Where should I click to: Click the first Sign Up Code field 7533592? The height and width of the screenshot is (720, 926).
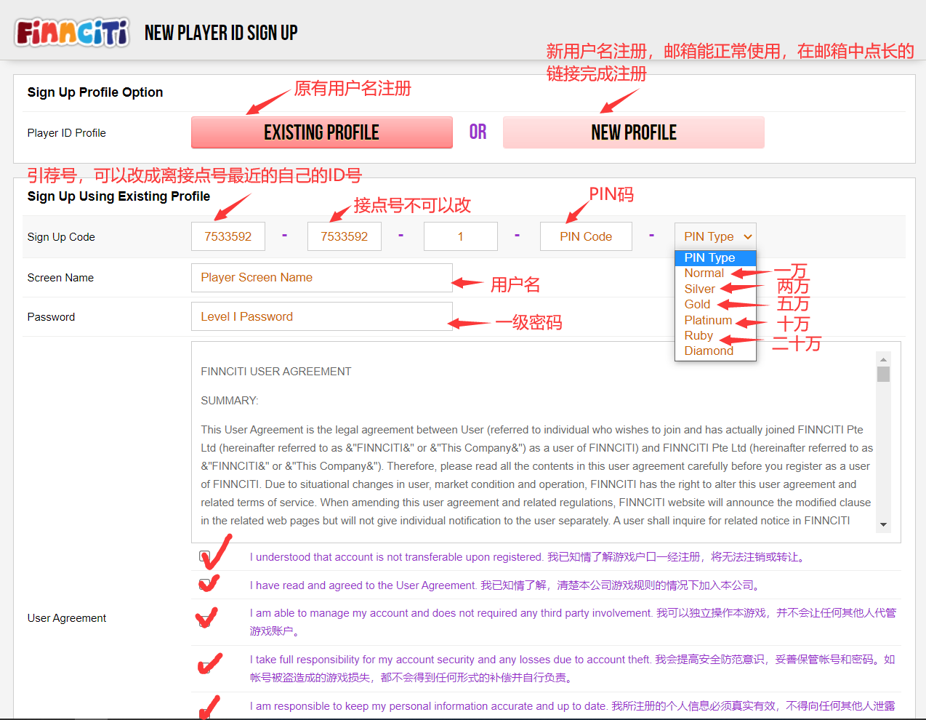[x=228, y=236]
